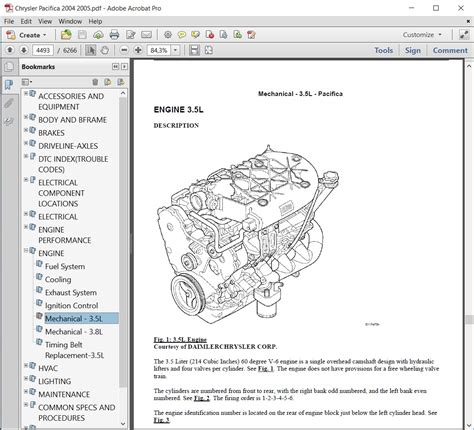The width and height of the screenshot is (474, 430).
Task: Follow the Fig. 2 link in text
Action: [202, 398]
